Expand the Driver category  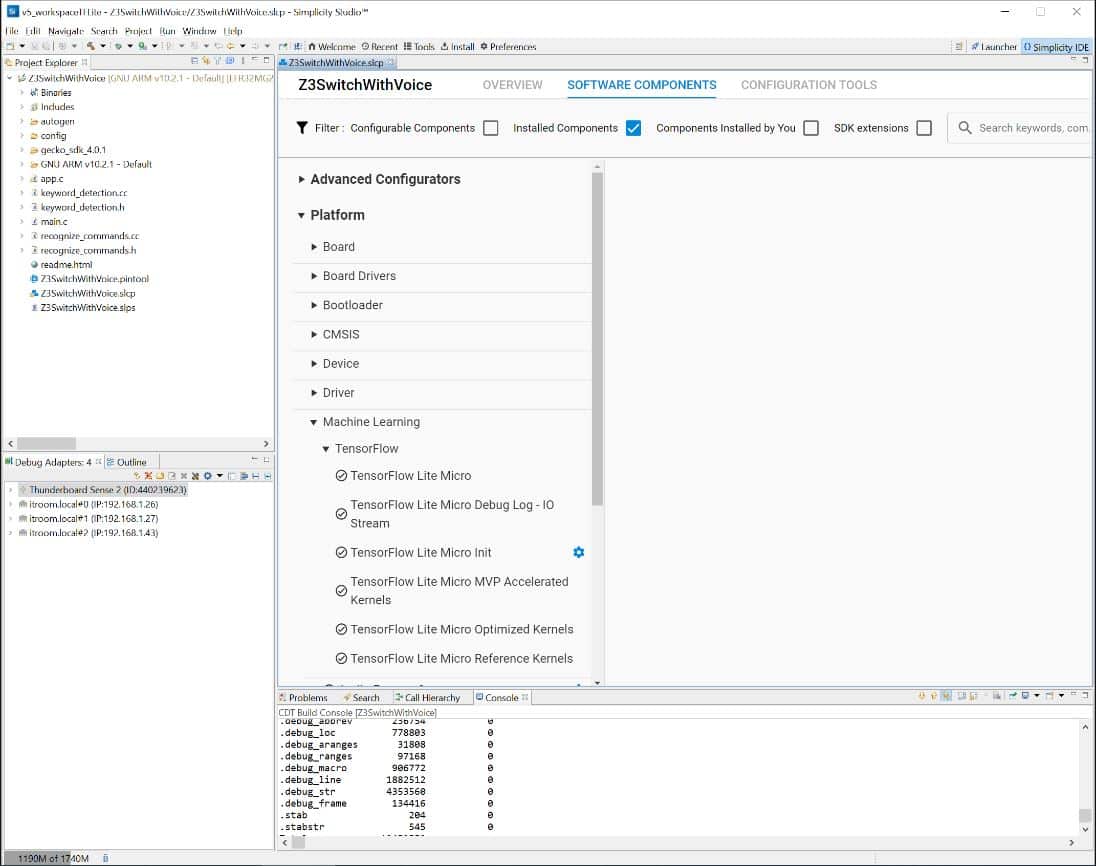tap(314, 393)
